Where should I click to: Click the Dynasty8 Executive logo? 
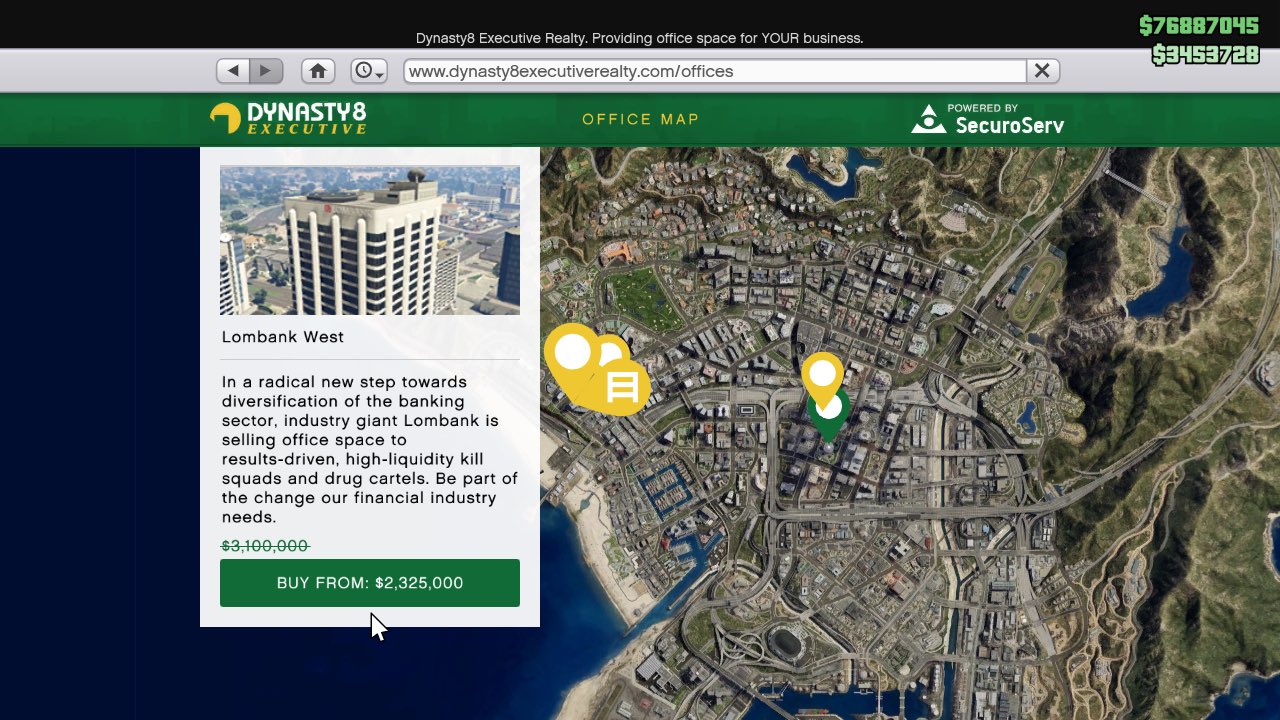(x=288, y=118)
